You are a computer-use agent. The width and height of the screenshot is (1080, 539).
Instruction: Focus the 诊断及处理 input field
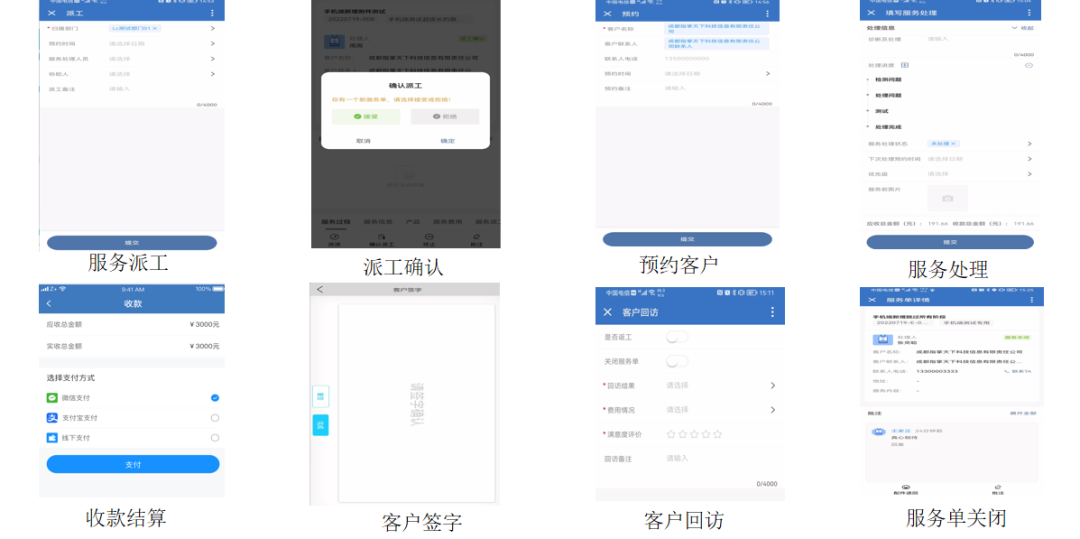(979, 39)
